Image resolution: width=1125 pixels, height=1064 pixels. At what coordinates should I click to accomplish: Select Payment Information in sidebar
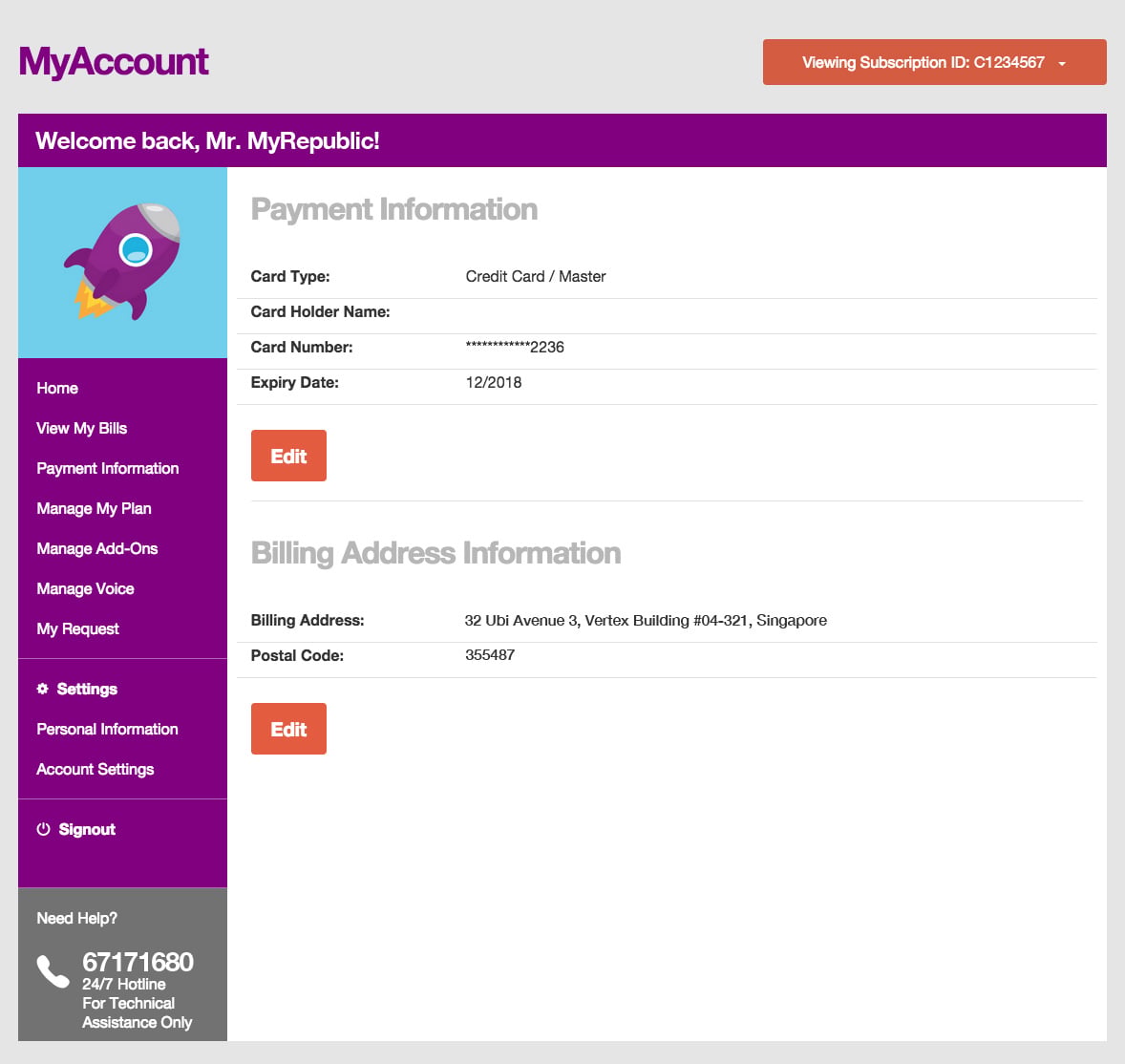click(108, 469)
